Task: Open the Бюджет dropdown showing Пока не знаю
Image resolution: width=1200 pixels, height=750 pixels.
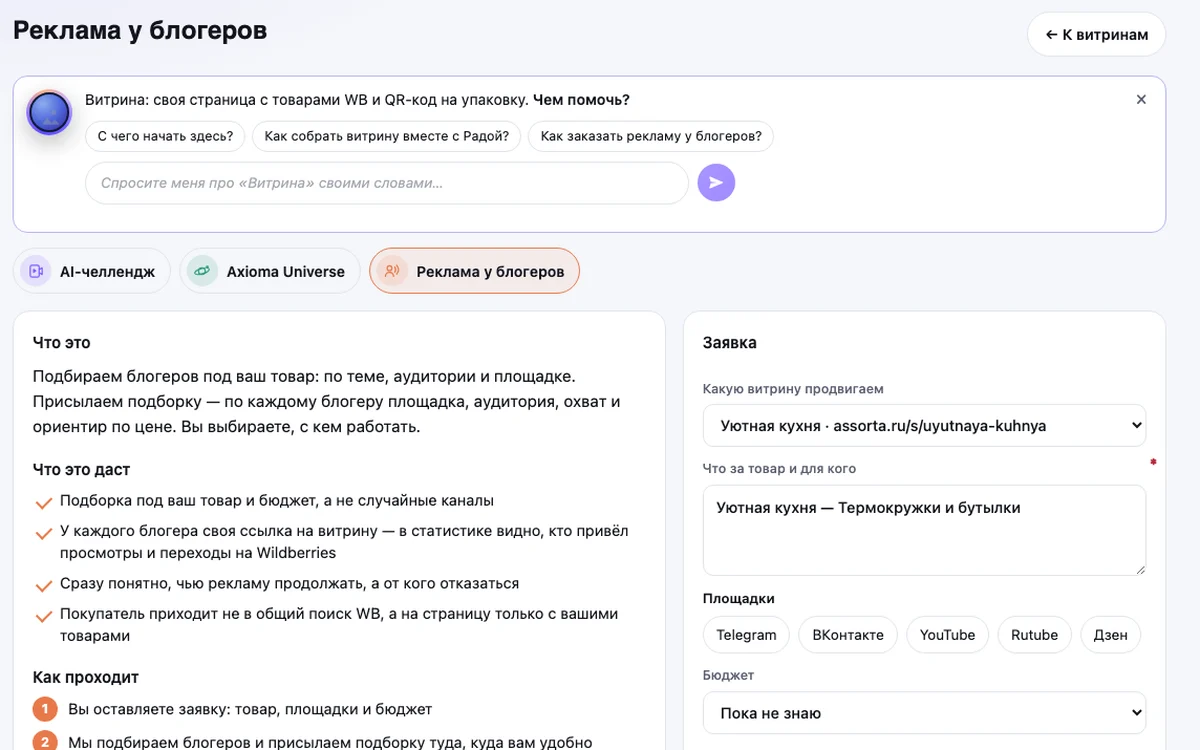Action: click(x=924, y=713)
